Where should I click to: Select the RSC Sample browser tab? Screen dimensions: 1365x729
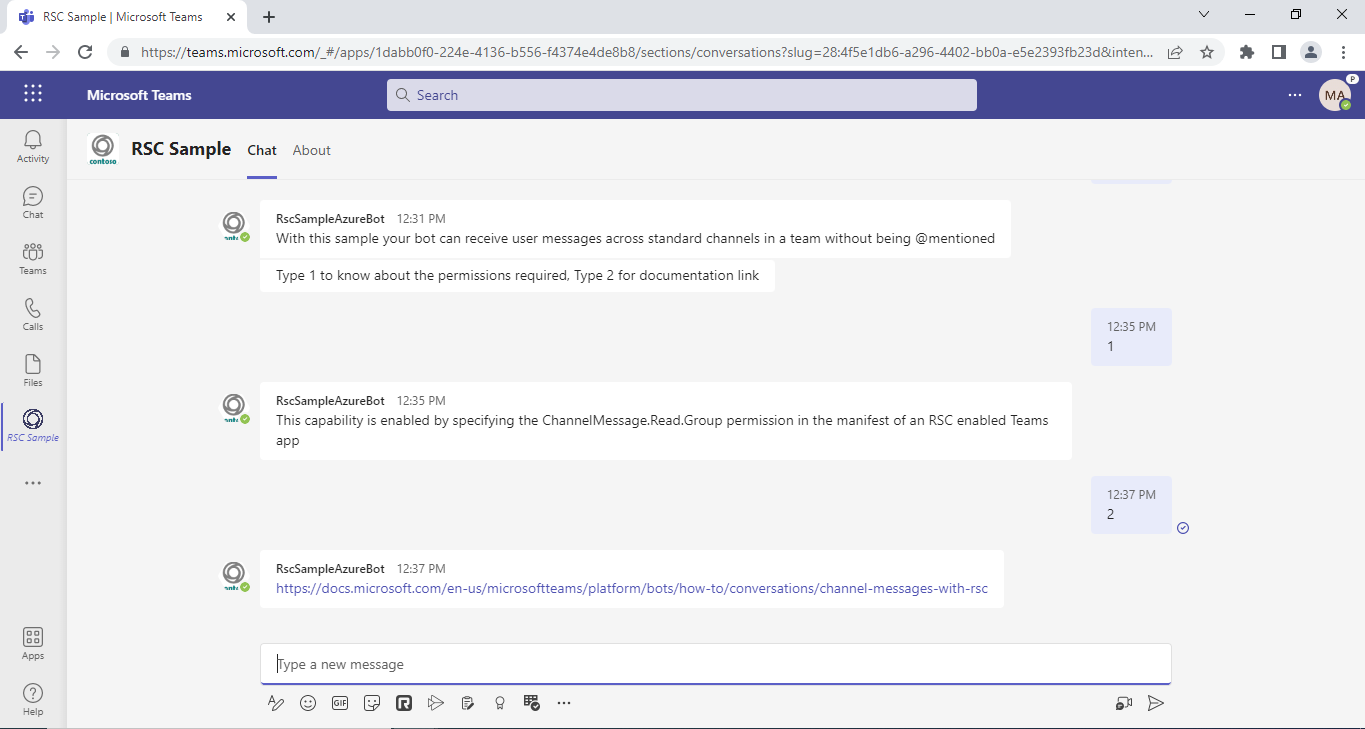tap(127, 17)
